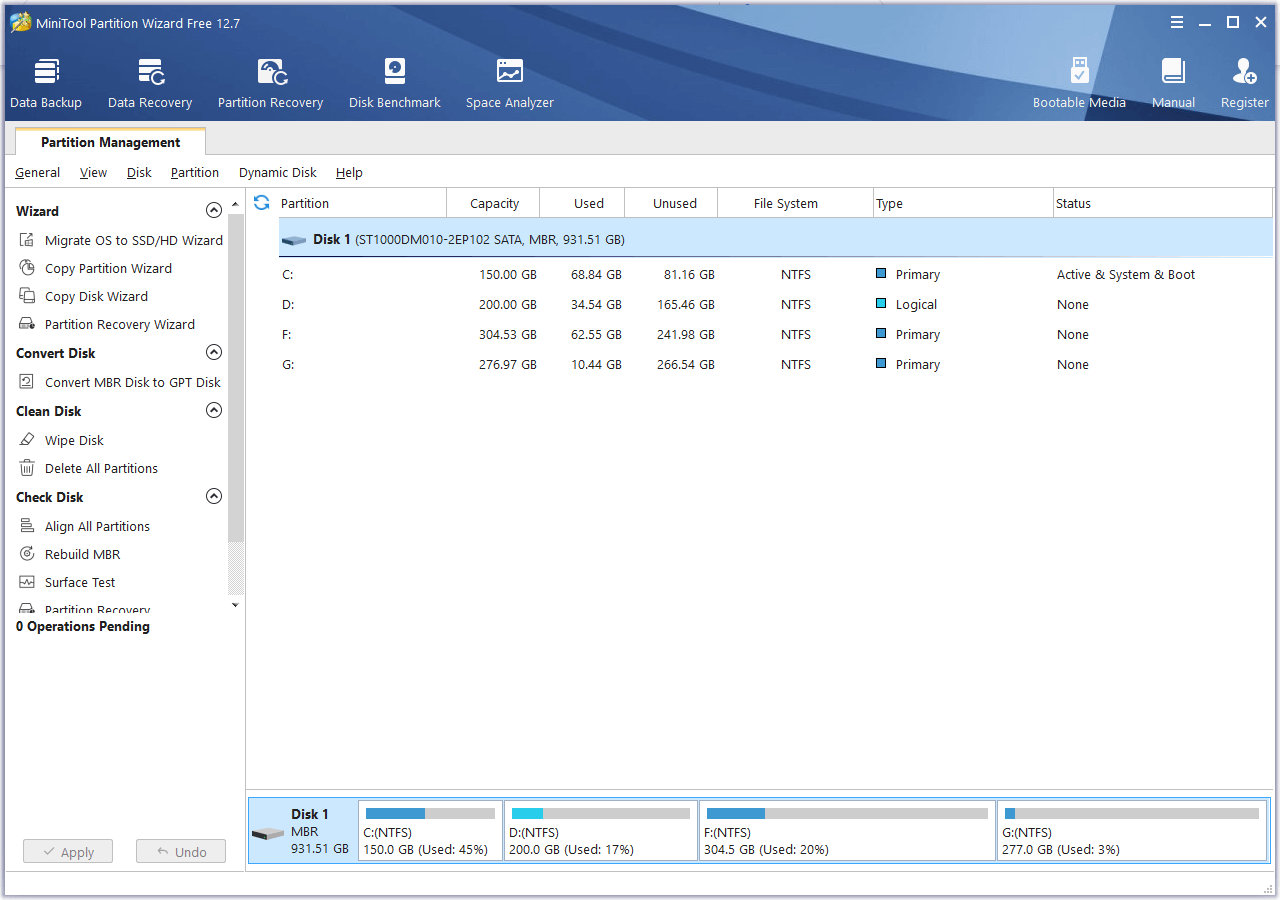Click the Disk 1 drive icon in the partition list
The width and height of the screenshot is (1280, 900).
(294, 240)
